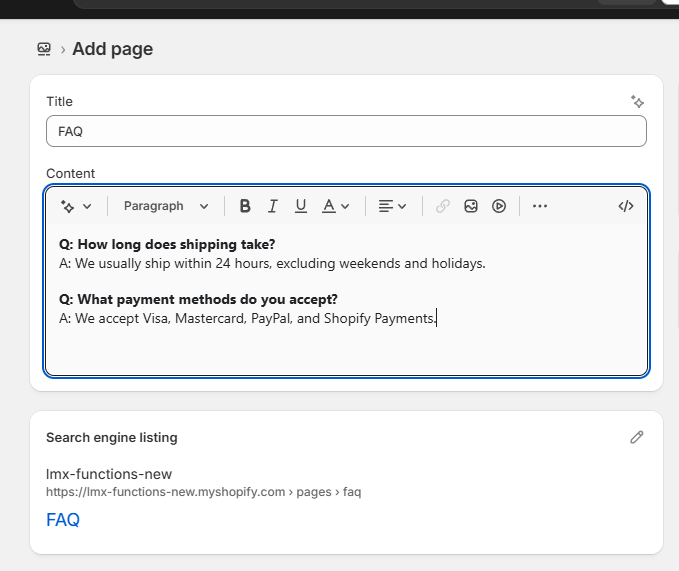679x571 pixels.
Task: Click the payment methods answer line
Action: (248, 318)
